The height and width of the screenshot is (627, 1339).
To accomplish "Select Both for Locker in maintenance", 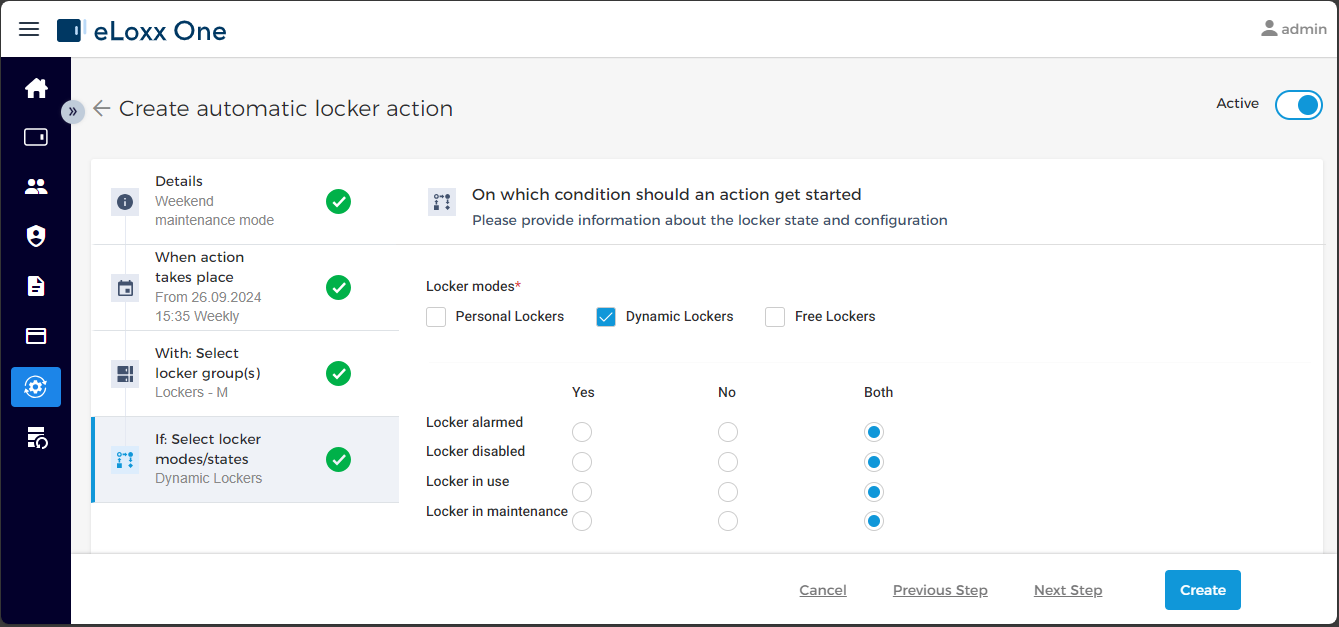I will [874, 521].
